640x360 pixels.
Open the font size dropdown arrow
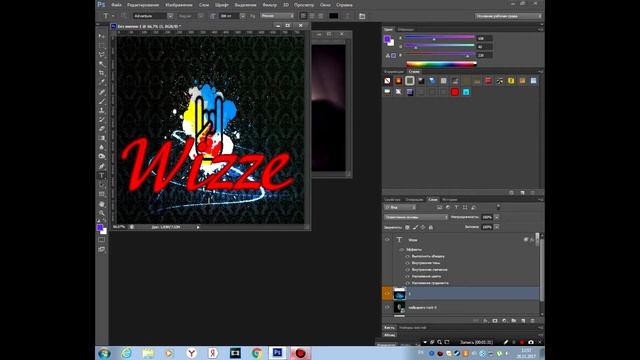point(242,16)
